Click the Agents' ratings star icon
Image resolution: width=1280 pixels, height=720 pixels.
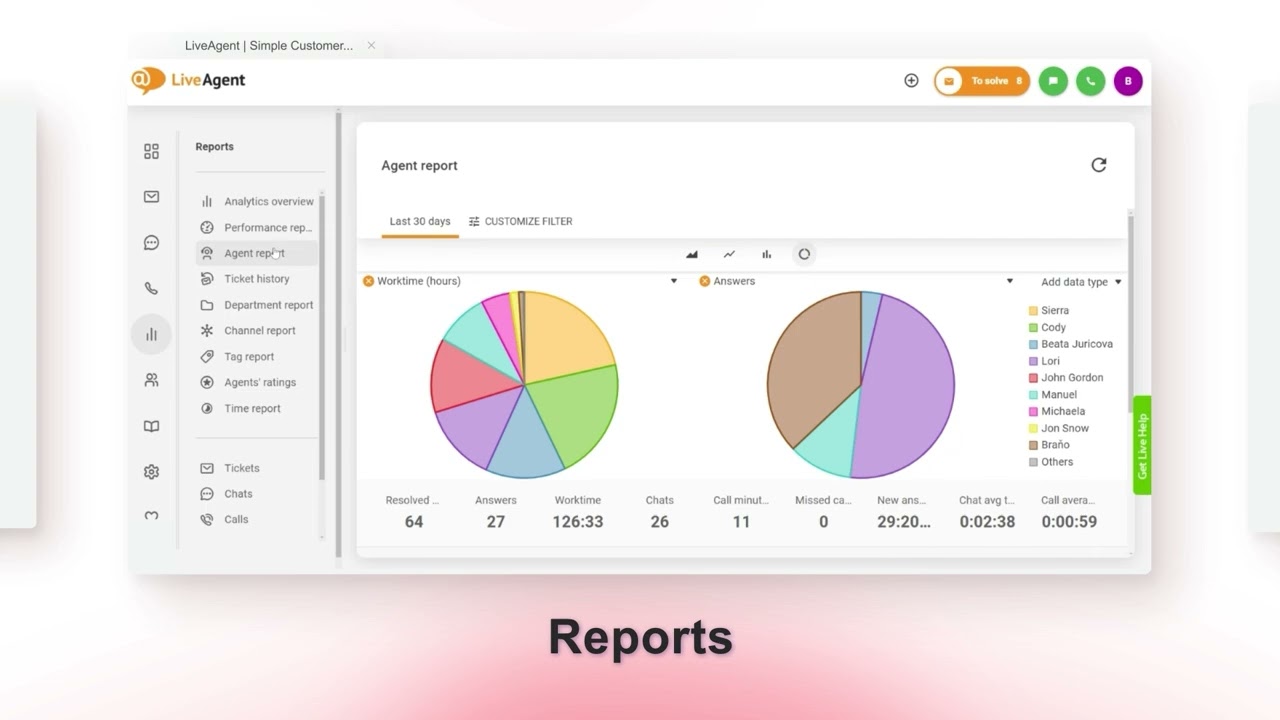[207, 382]
